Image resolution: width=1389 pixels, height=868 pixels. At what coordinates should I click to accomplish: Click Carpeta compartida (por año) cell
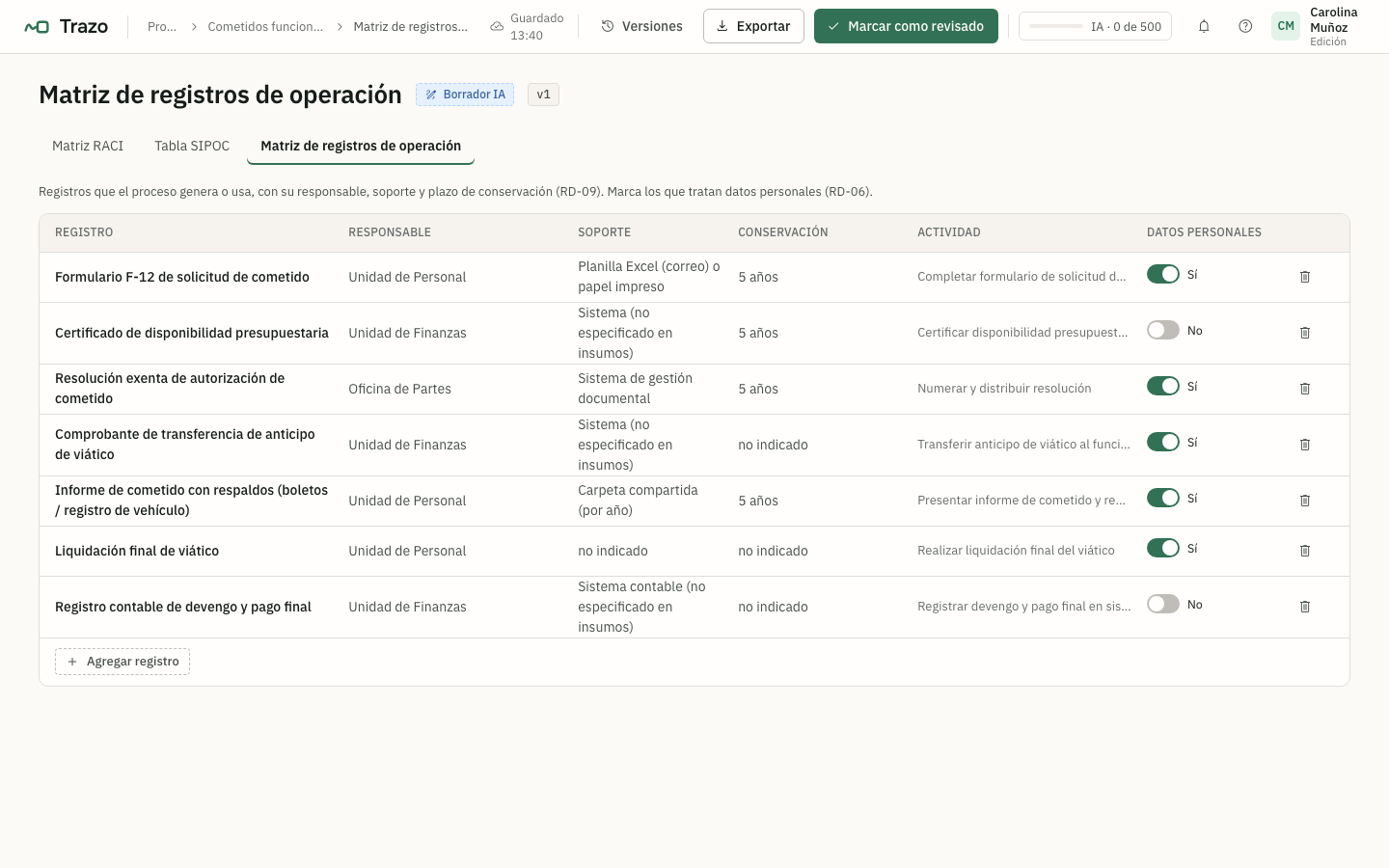(638, 501)
